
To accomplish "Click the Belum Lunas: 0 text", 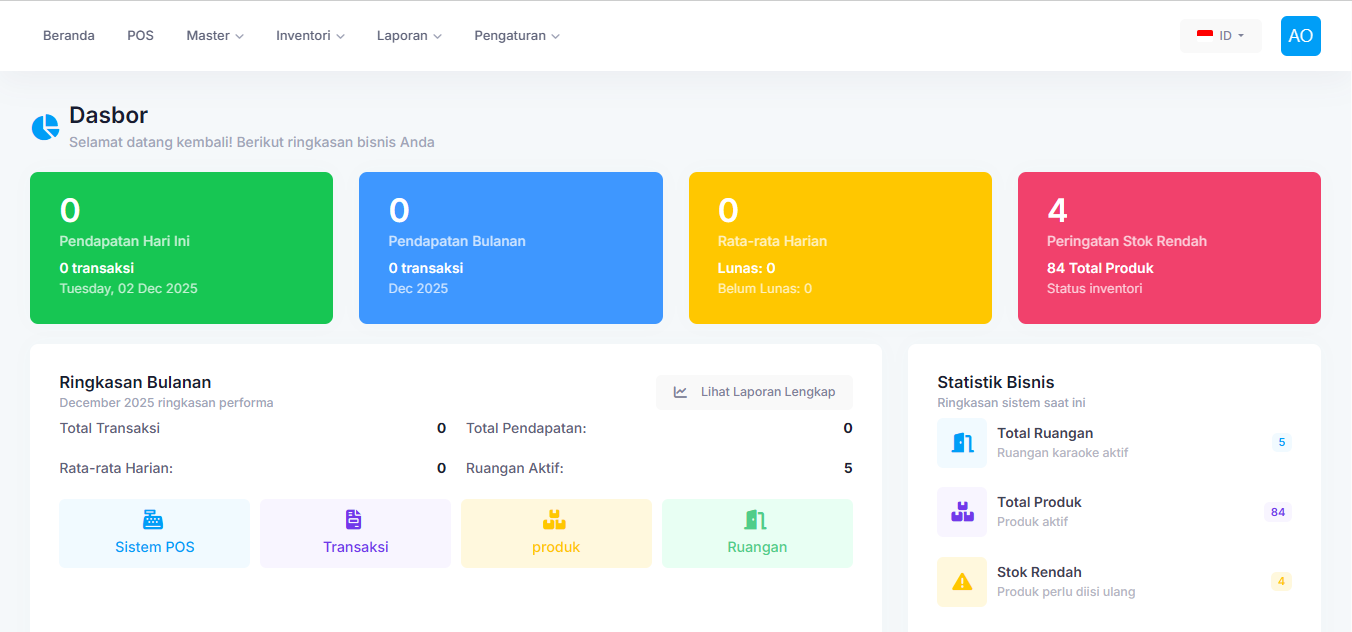I will click(x=765, y=288).
